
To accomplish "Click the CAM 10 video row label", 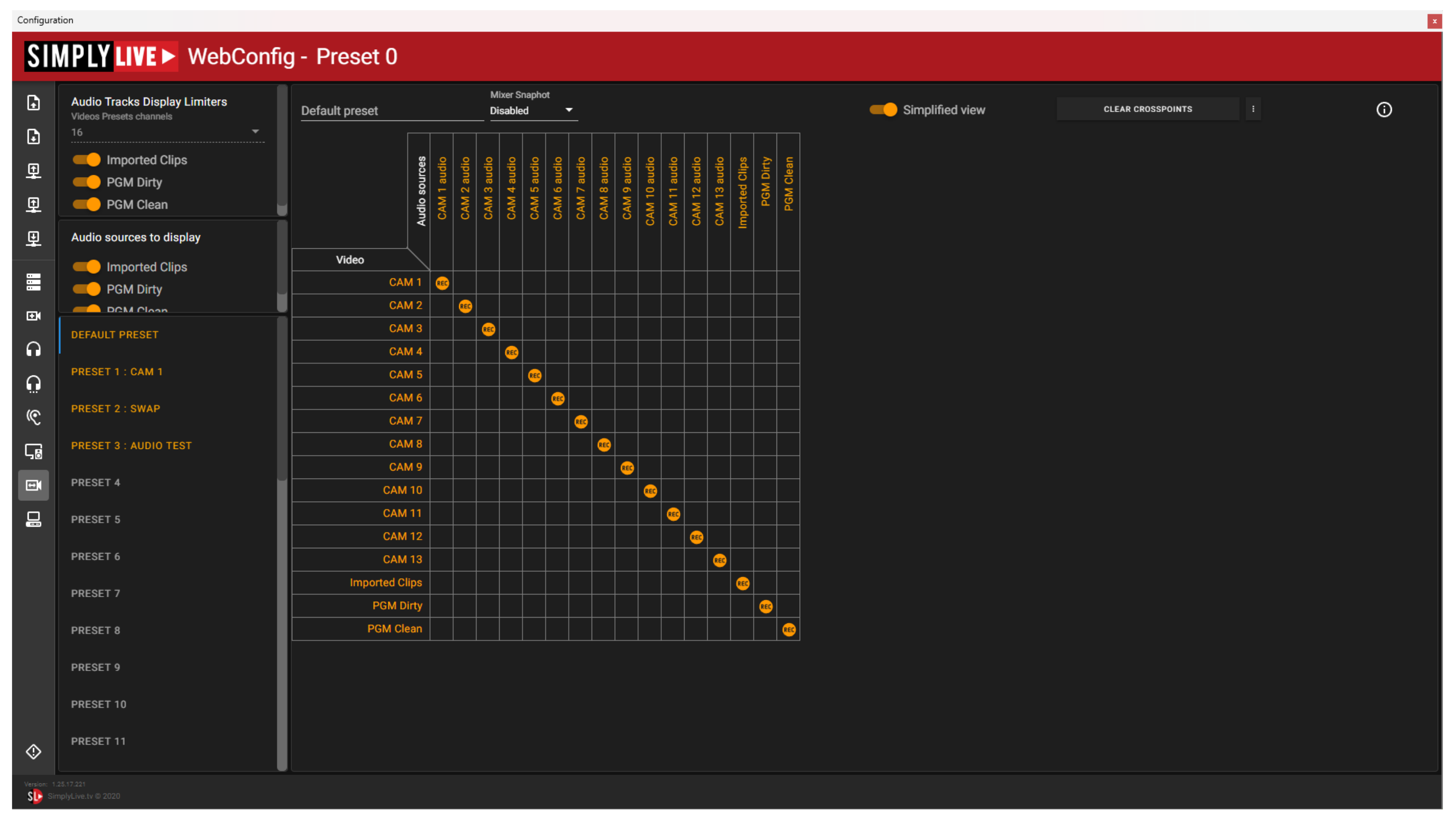I will coord(402,491).
